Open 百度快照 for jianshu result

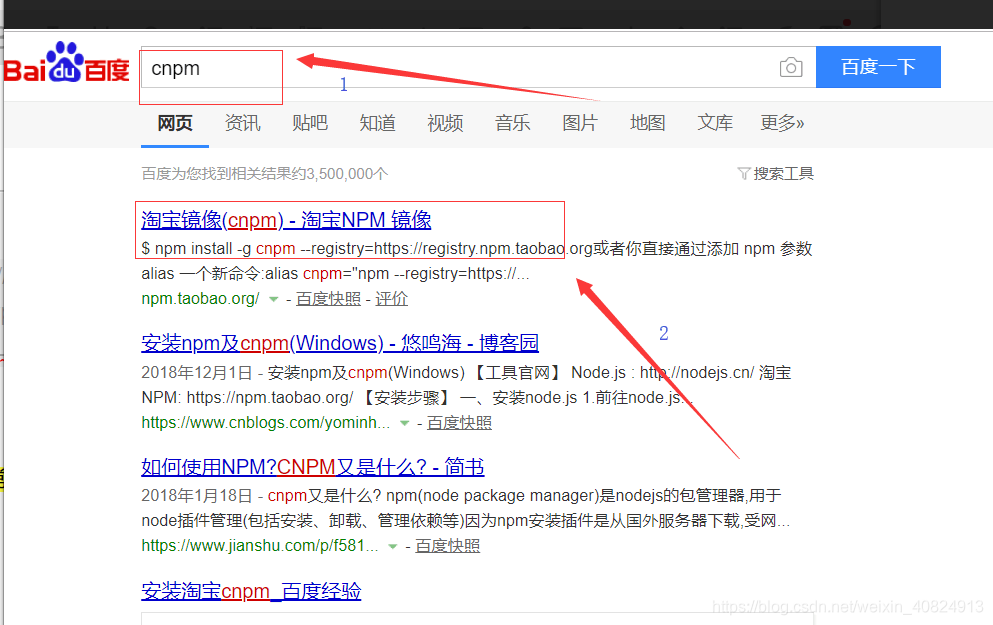pos(447,545)
